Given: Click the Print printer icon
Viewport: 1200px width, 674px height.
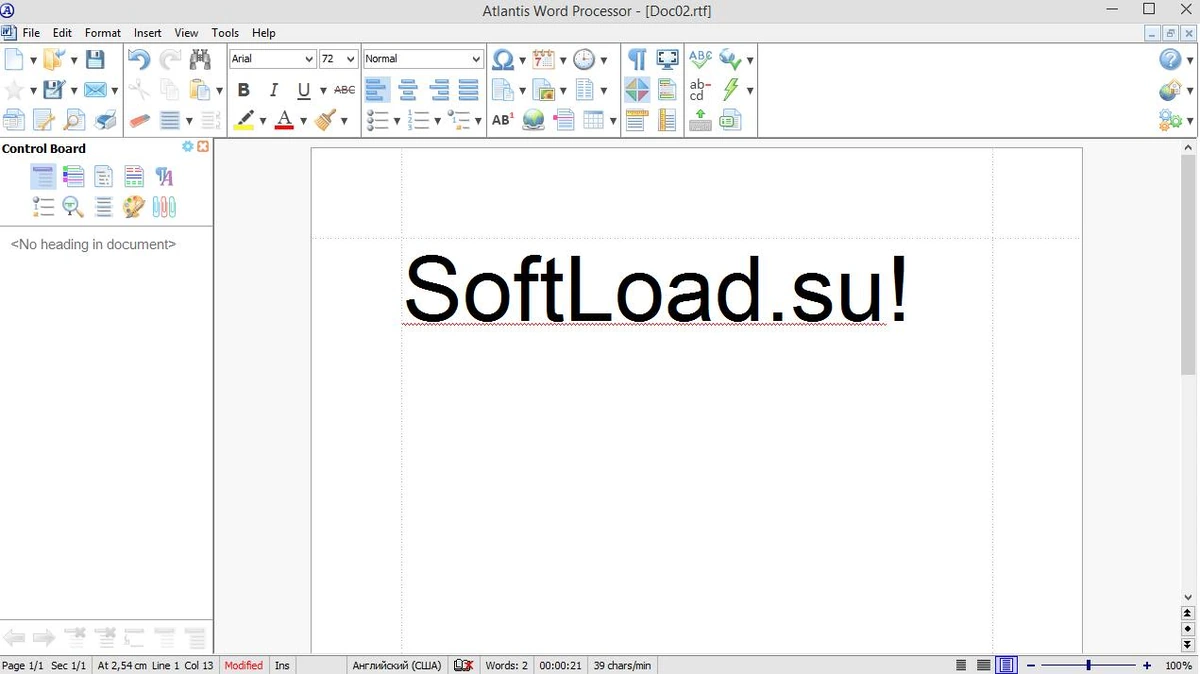Looking at the screenshot, I should pos(105,120).
